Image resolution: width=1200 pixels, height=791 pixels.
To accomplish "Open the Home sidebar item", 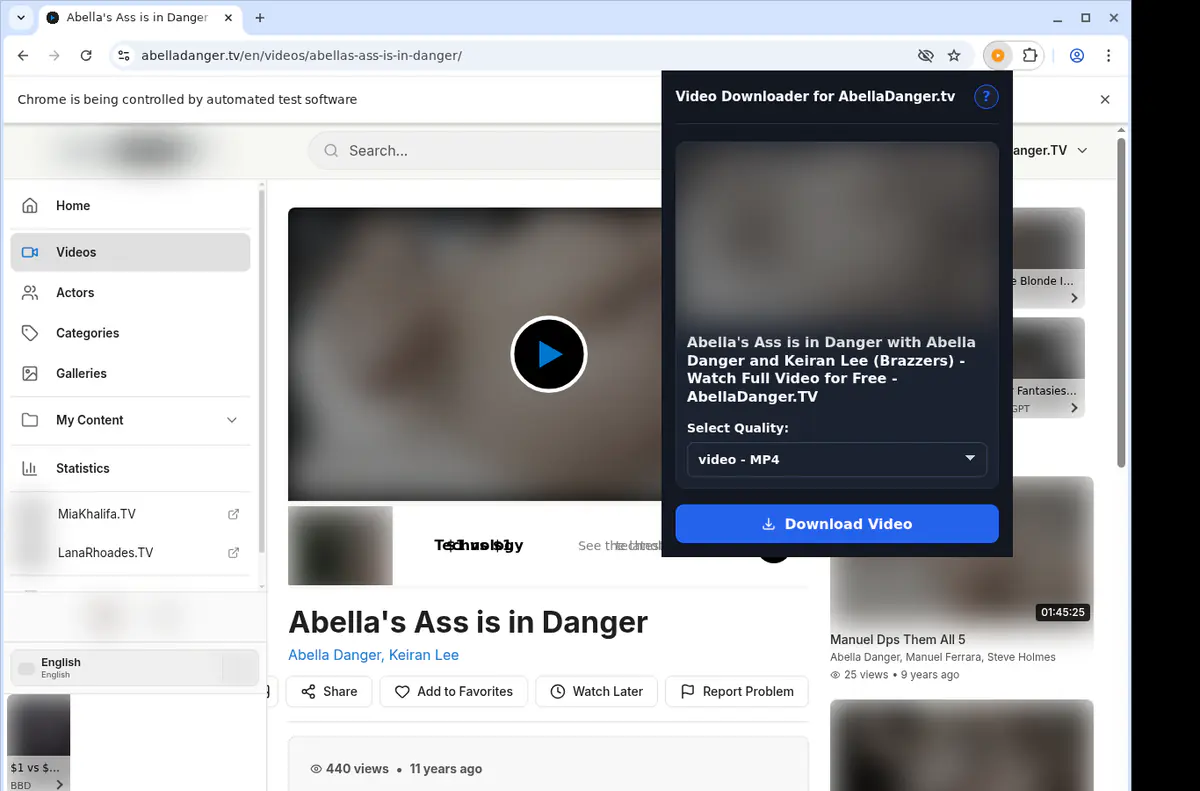I will click(130, 206).
